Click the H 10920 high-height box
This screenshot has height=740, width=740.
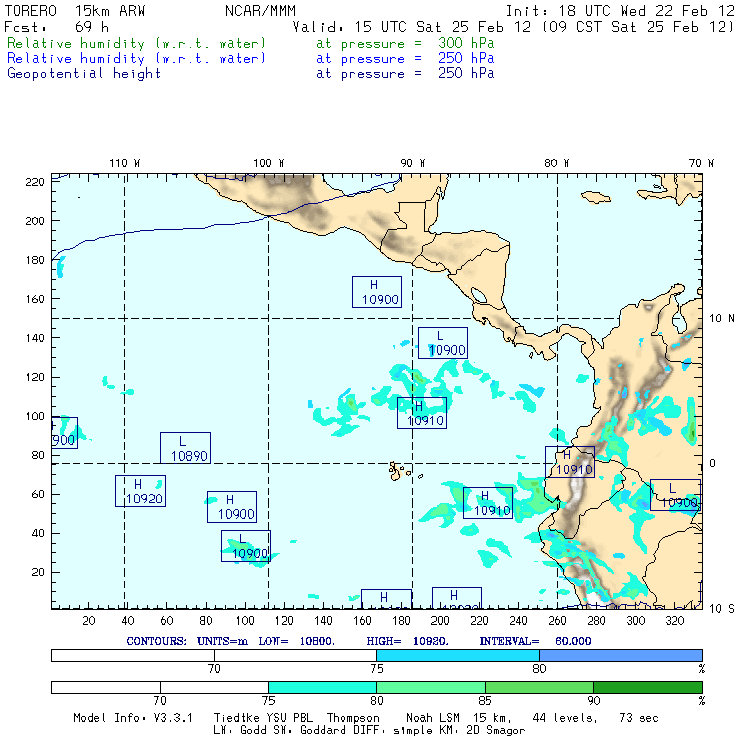(x=141, y=491)
